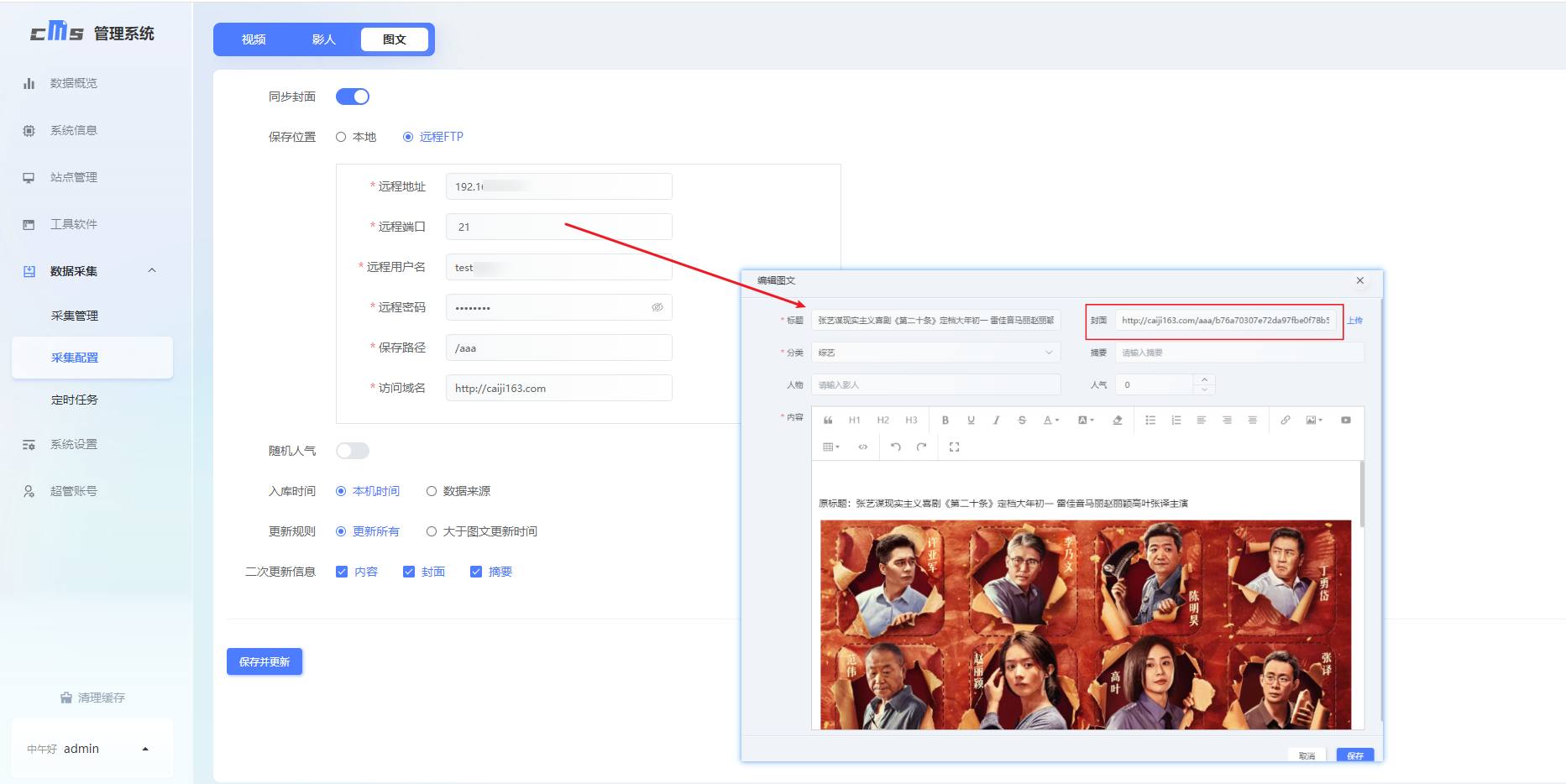
Task: Click 保存 in the 编辑图文 dialog
Action: [1355, 755]
